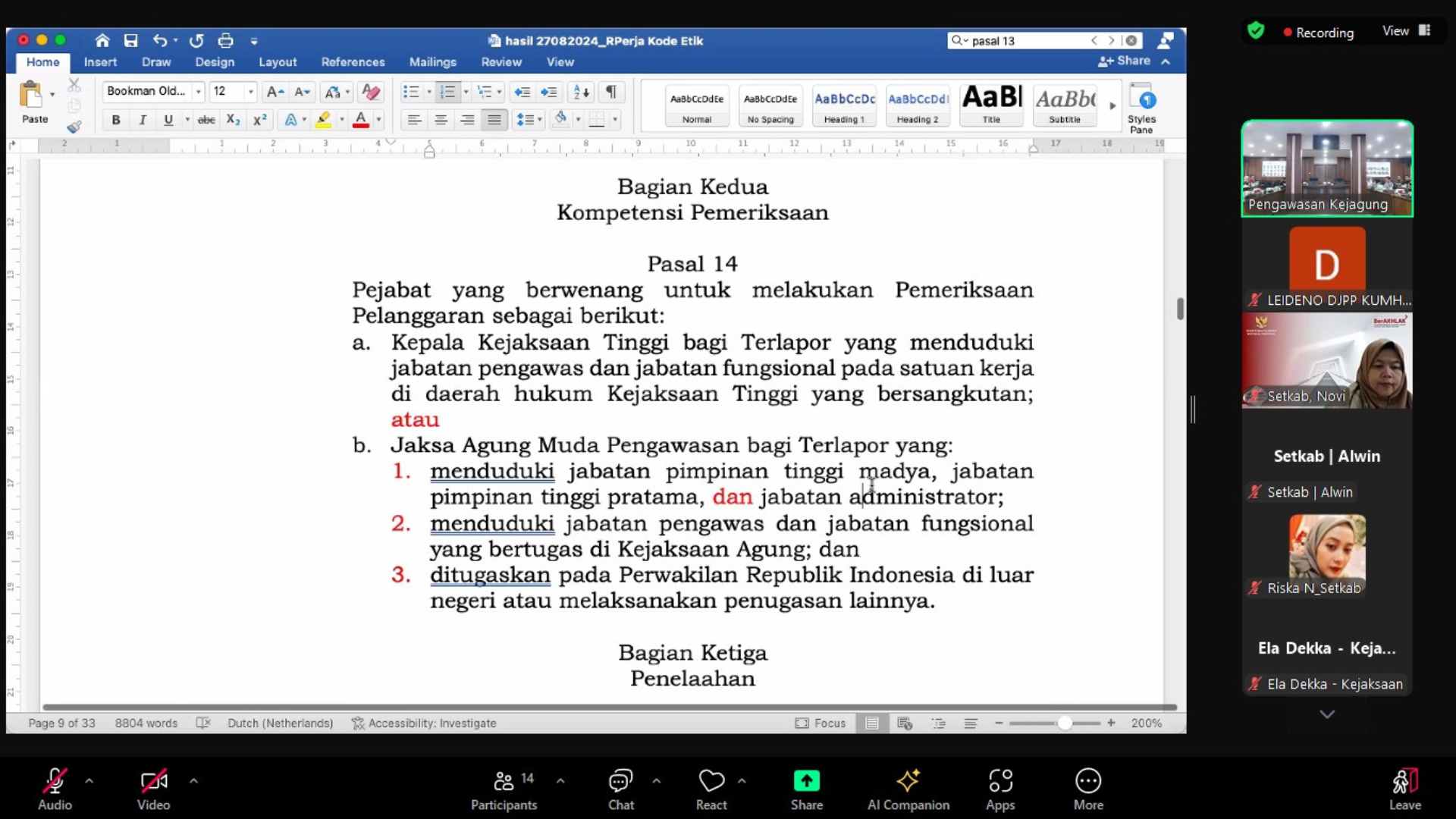The image size is (1456, 819).
Task: Go to the References tab
Action: pyautogui.click(x=353, y=62)
